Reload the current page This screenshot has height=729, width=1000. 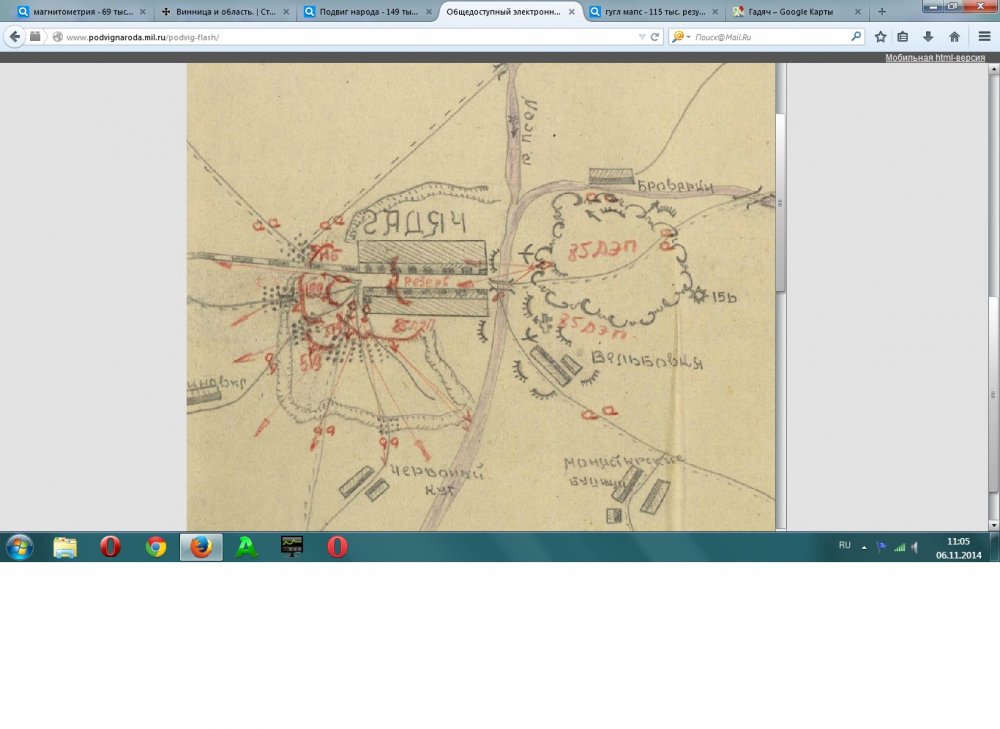654,37
